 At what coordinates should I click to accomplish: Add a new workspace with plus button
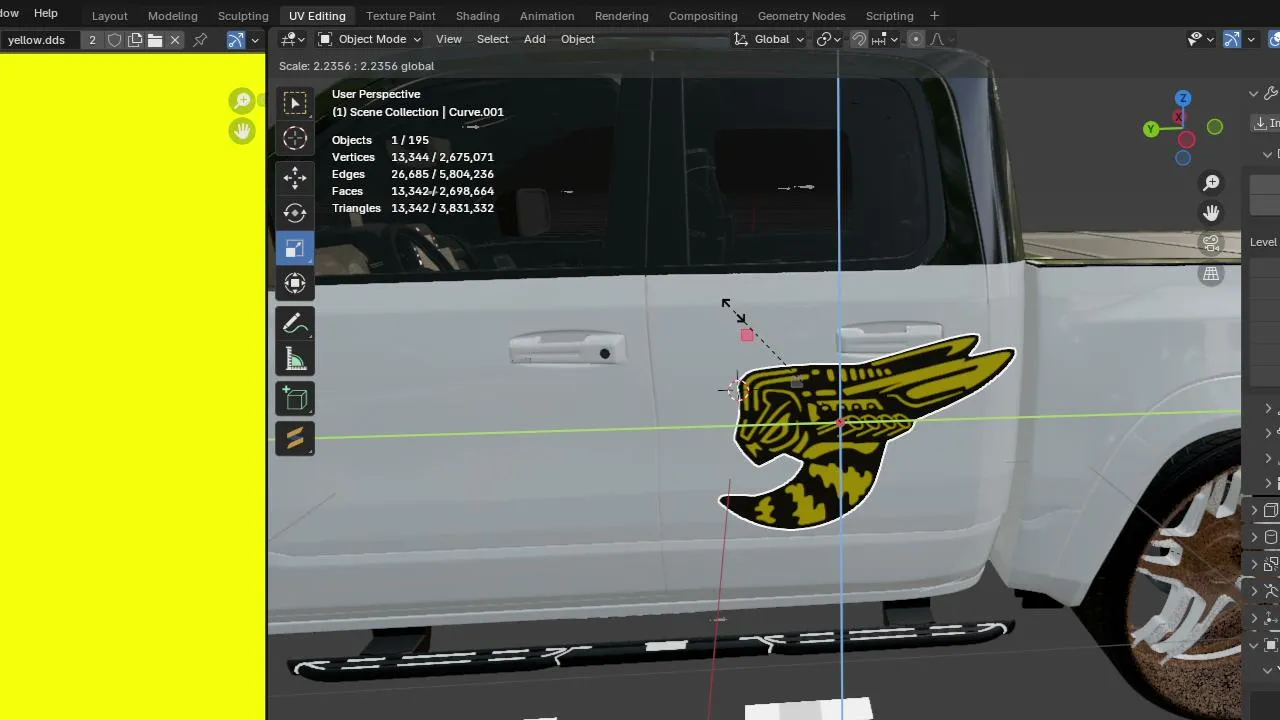tap(935, 16)
